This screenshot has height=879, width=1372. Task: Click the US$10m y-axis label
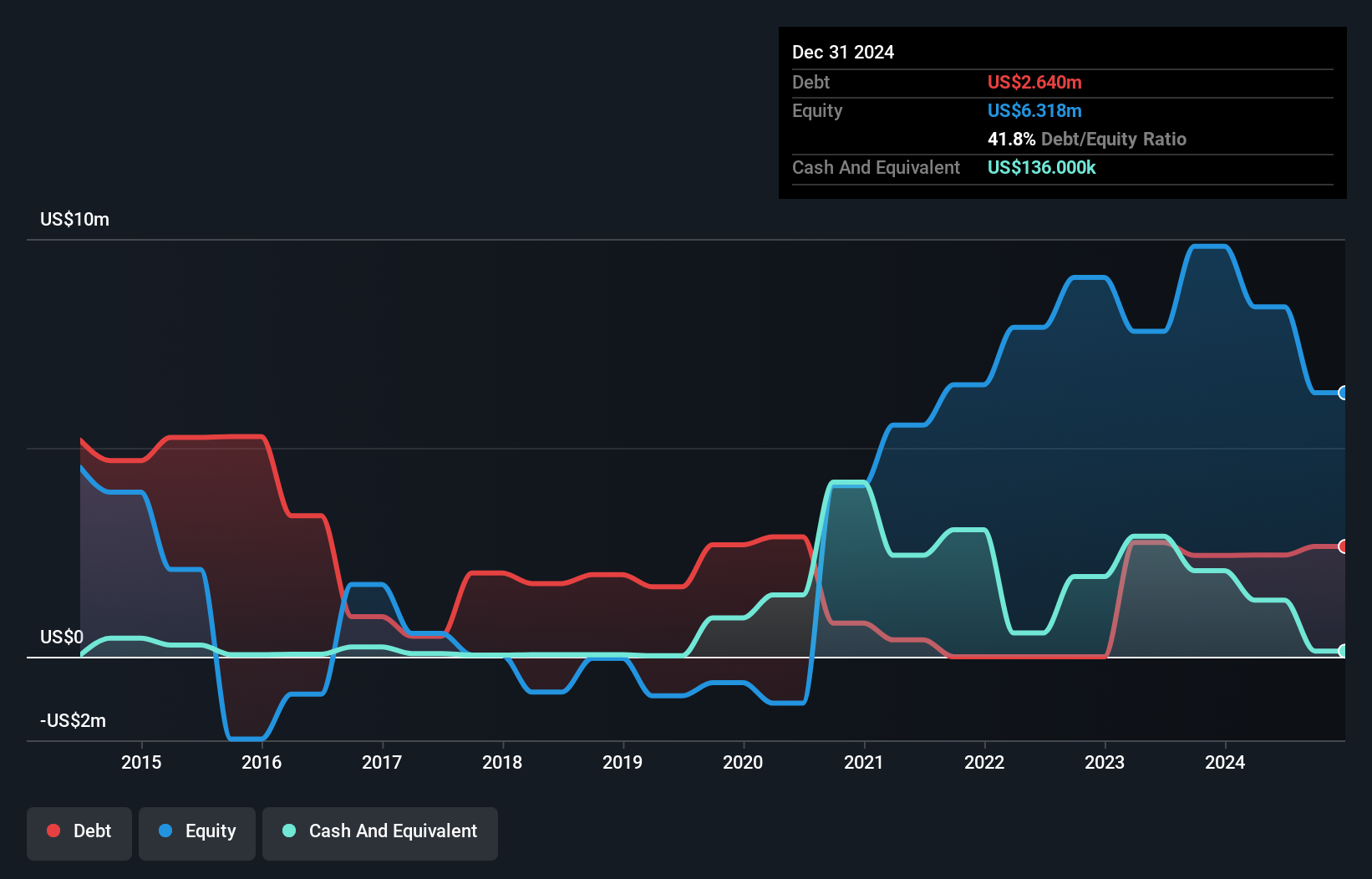point(74,220)
